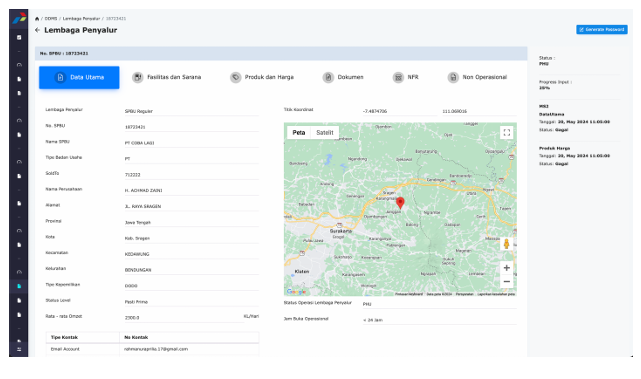This screenshot has width=641, height=379.
Task: Toggle fullscreen view on the map
Action: [x=507, y=132]
